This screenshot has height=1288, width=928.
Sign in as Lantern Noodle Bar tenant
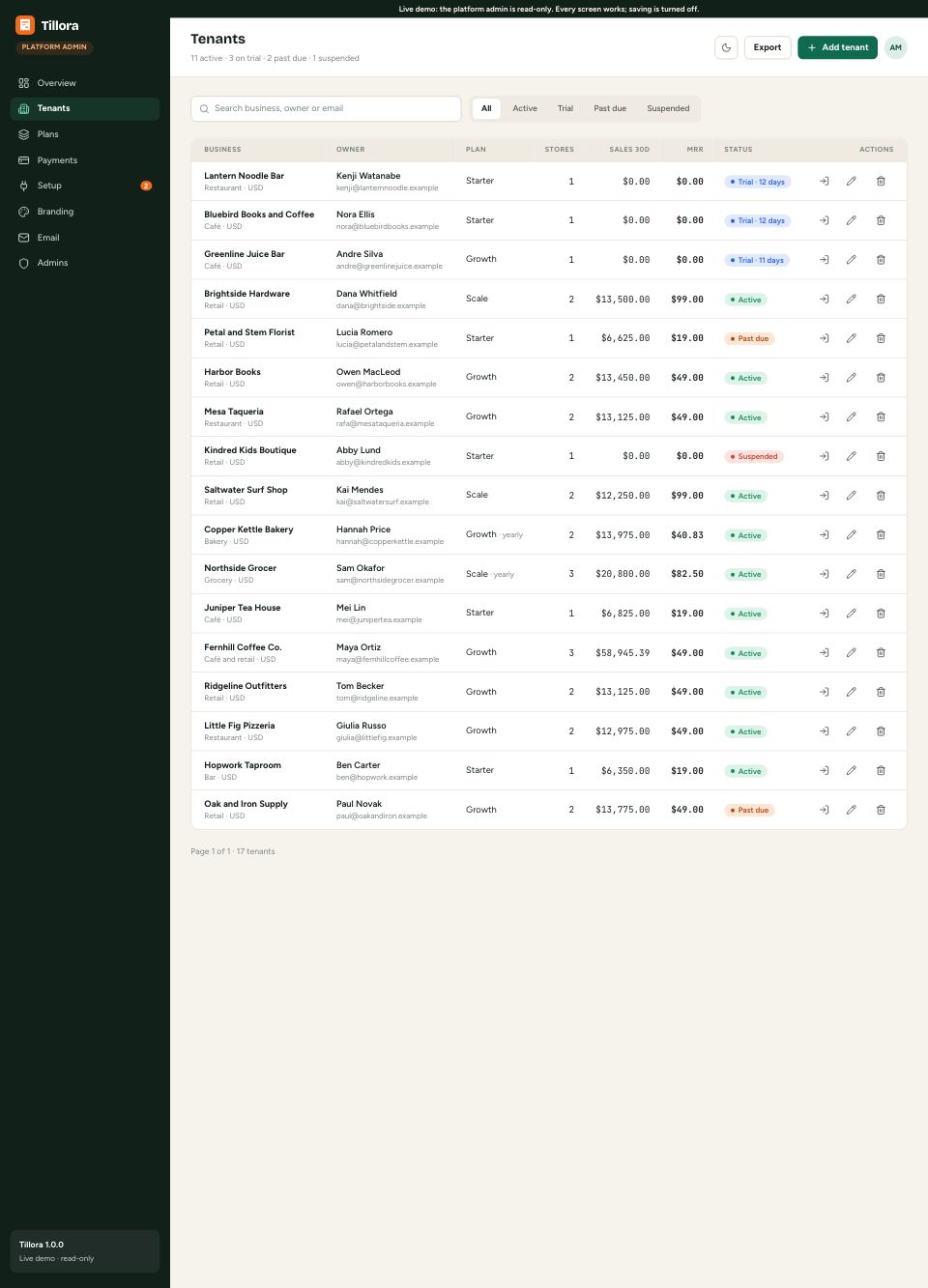point(825,181)
